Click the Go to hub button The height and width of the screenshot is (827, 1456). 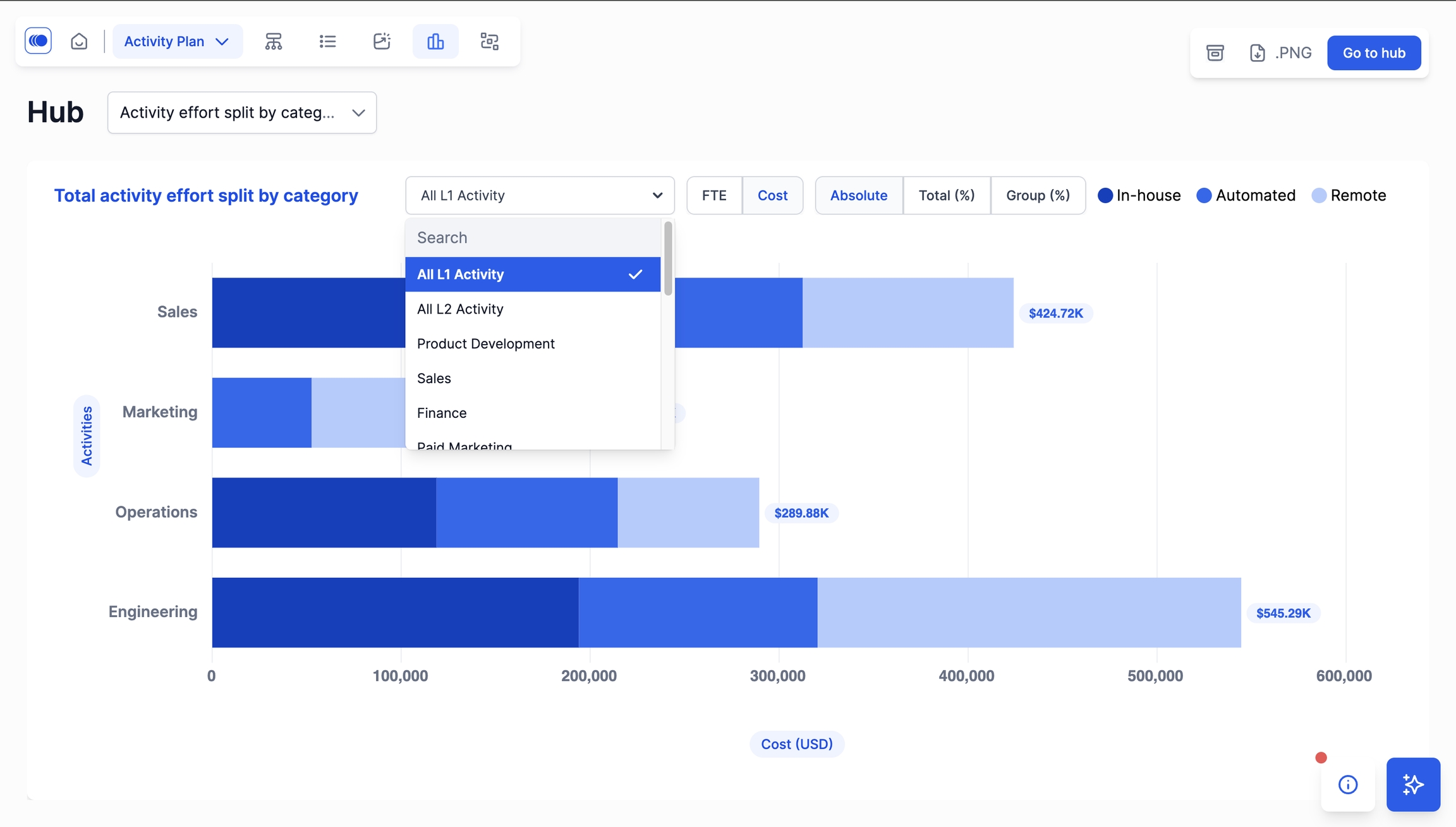[x=1374, y=53]
